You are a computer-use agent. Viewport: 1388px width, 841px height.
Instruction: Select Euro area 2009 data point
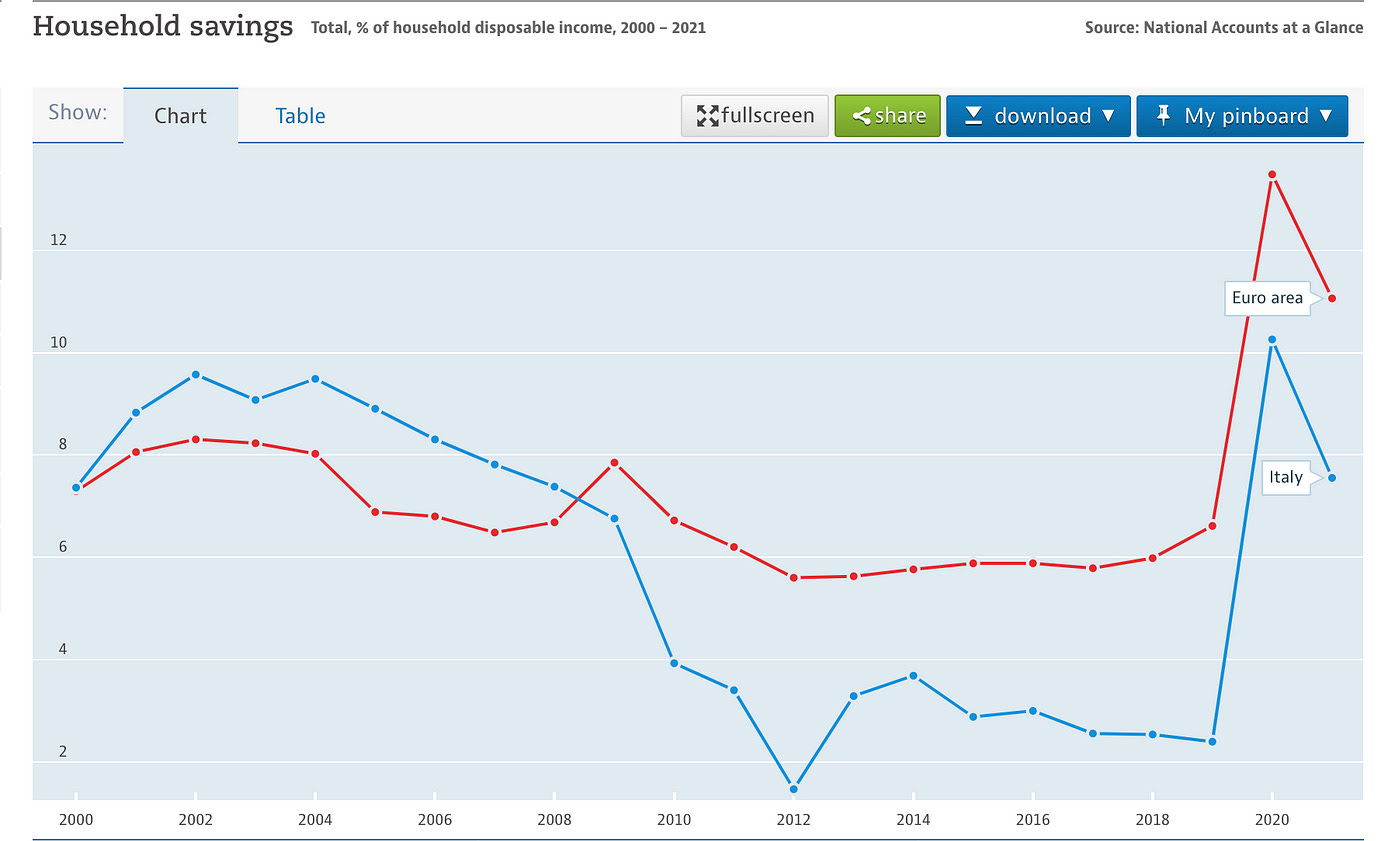tap(614, 463)
